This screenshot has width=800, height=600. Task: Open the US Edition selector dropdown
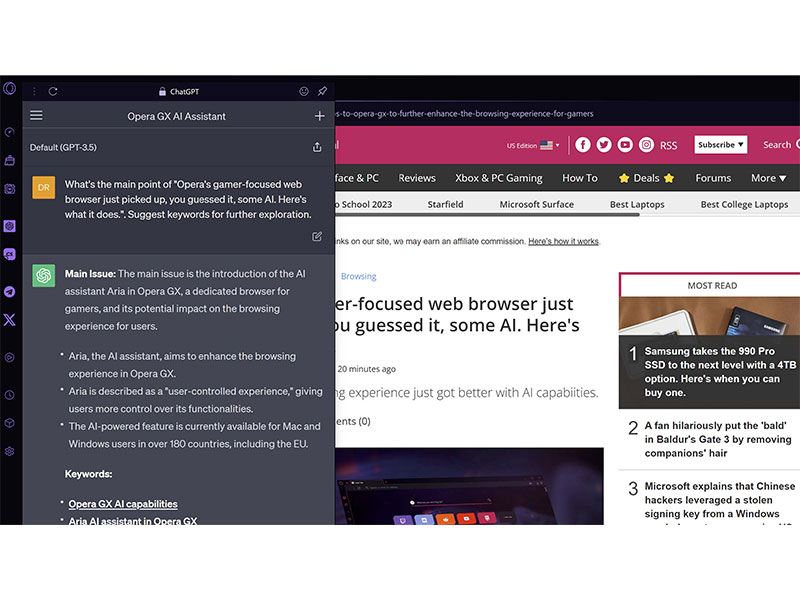(533, 145)
